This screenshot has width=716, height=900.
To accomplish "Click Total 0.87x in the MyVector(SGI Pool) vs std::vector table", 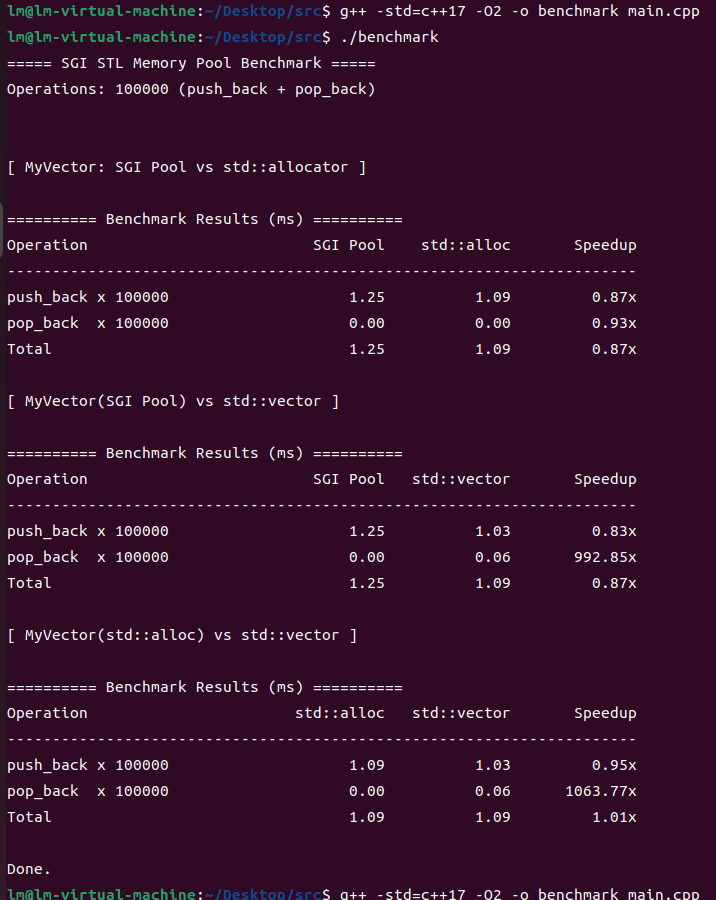I will (614, 583).
